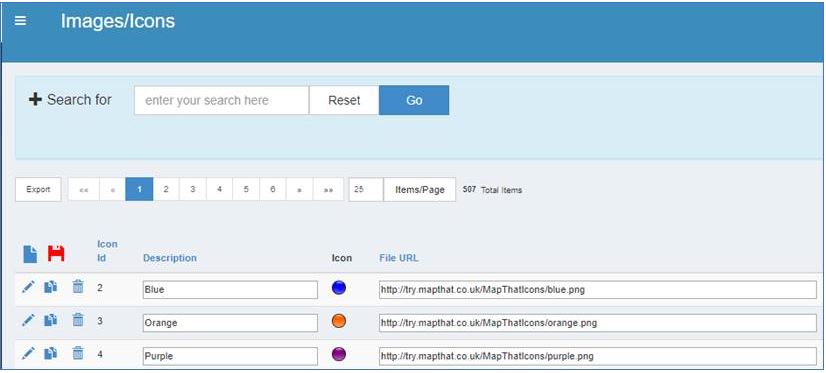The image size is (826, 373).
Task: Edit the Purple row with pencil icon
Action: click(28, 353)
